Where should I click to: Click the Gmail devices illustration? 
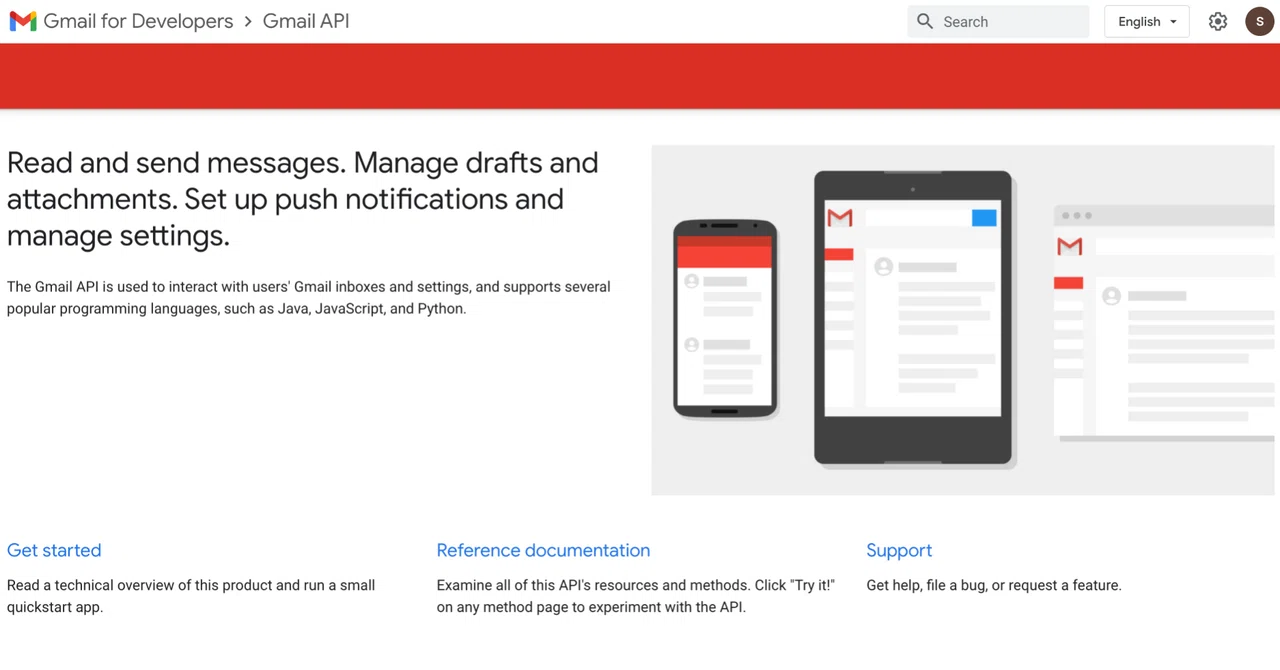(965, 320)
